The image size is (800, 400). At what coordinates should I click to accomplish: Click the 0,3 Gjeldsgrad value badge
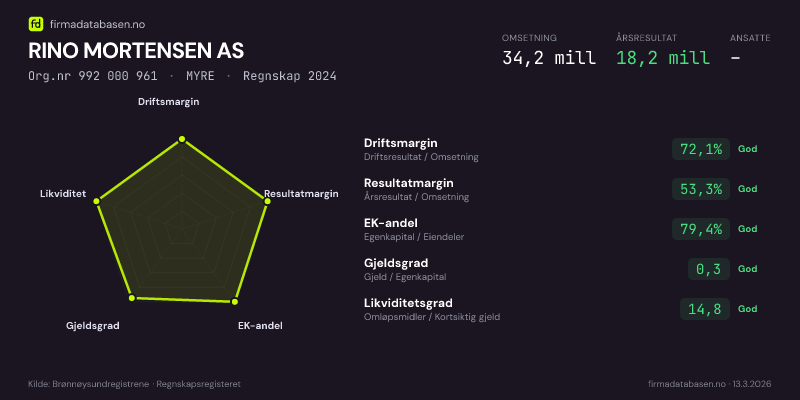(x=707, y=269)
